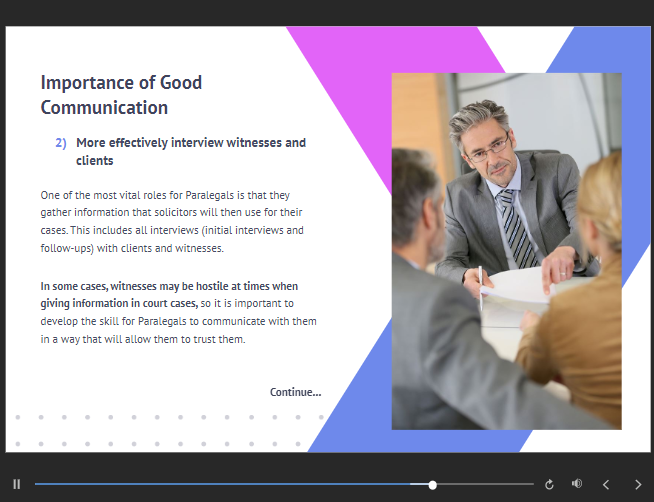Viewport: 654px width, 502px height.
Task: Click the progress bar's white handle
Action: pos(433,485)
